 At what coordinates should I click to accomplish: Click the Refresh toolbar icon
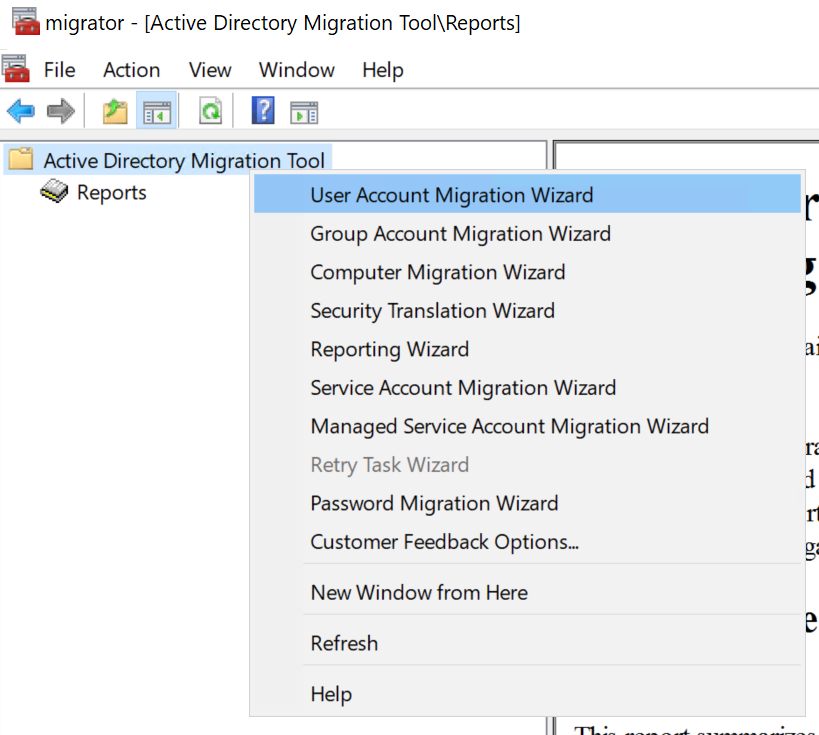[x=210, y=111]
